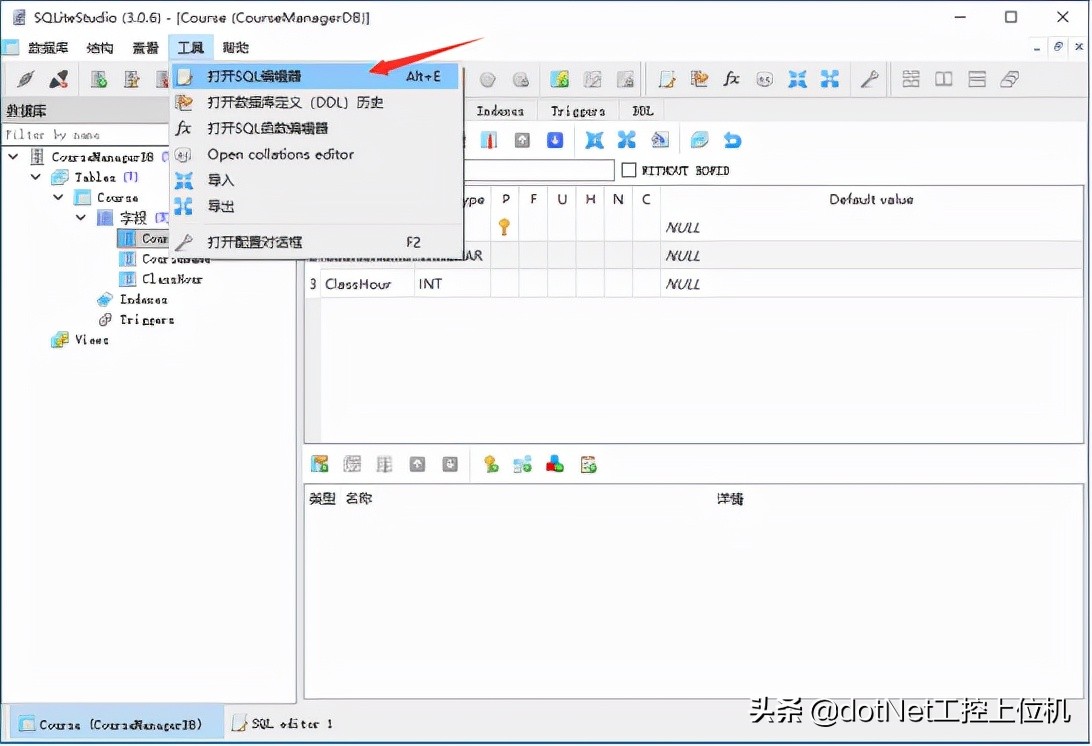Click the move column down blue arrow icon
The width and height of the screenshot is (1092, 746).
pos(555,139)
